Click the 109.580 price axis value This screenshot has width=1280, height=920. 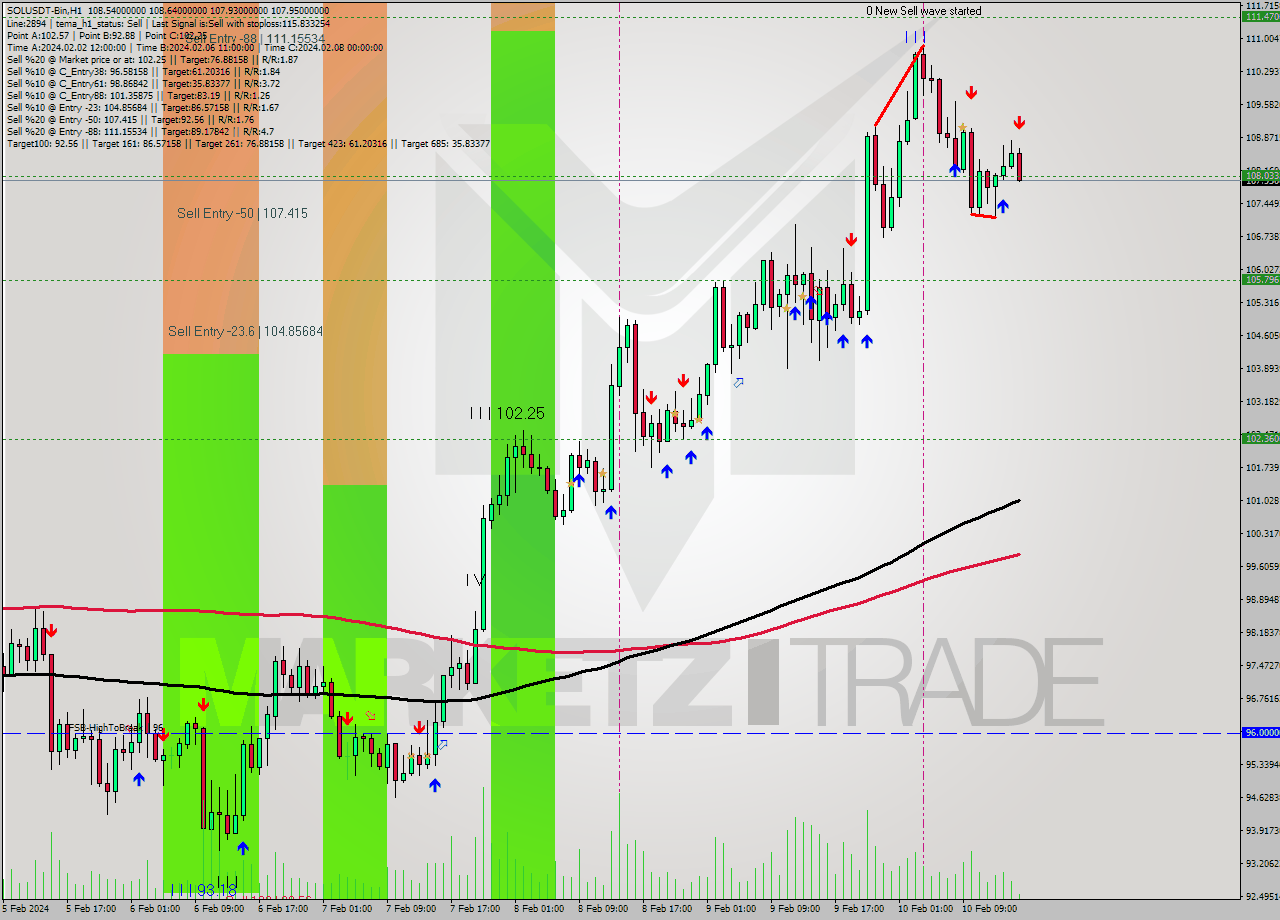[x=1260, y=104]
